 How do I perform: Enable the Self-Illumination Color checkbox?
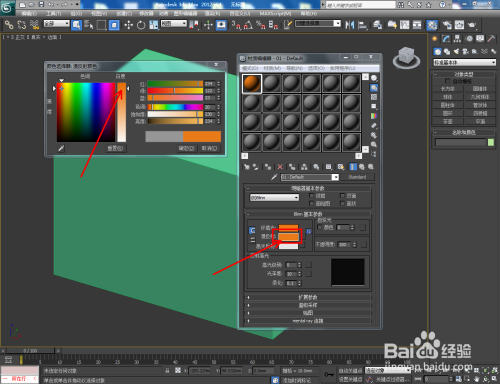point(320,227)
